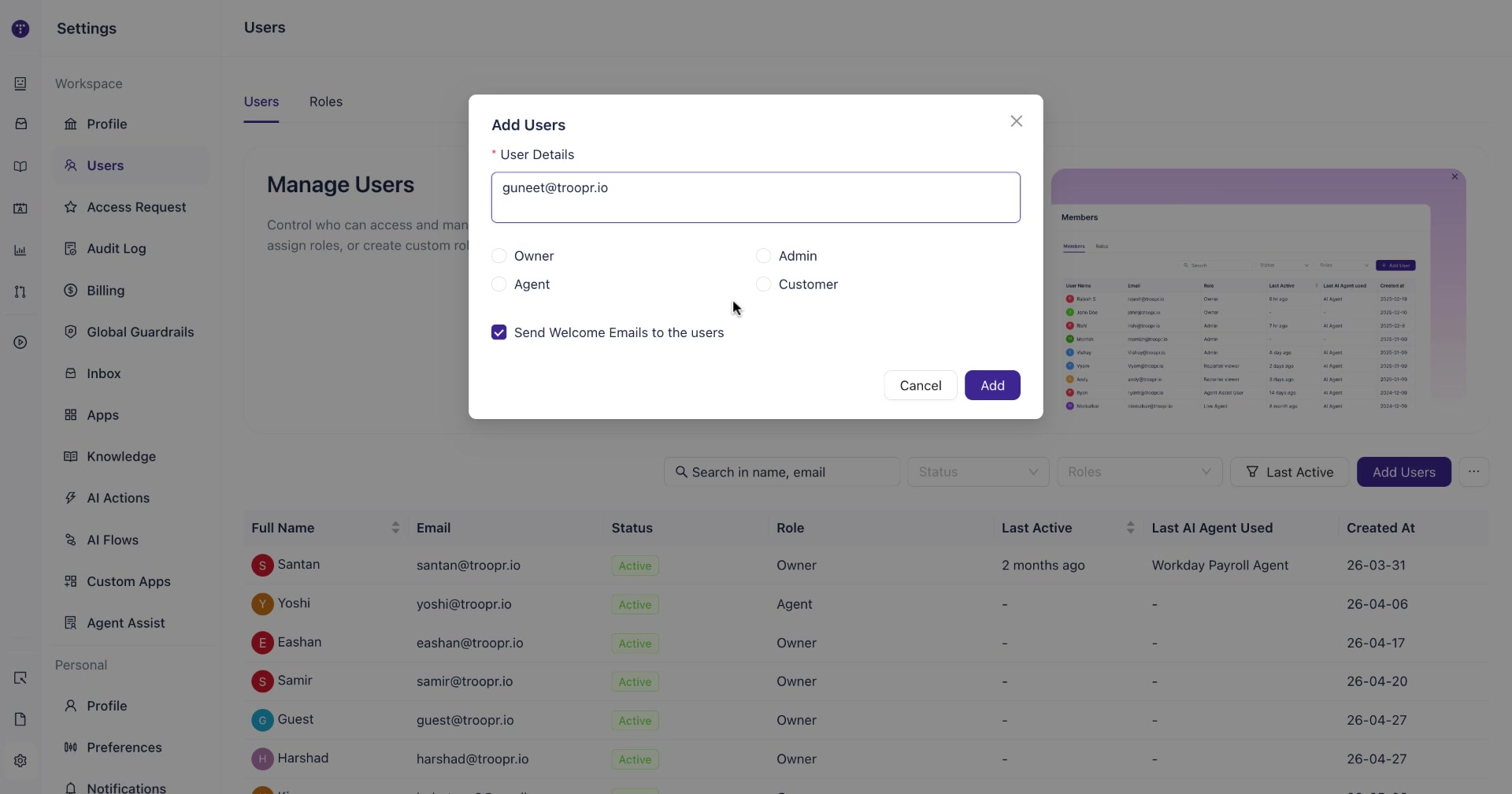Viewport: 1512px width, 794px height.
Task: Expand the Roles filter dropdown
Action: [1140, 472]
